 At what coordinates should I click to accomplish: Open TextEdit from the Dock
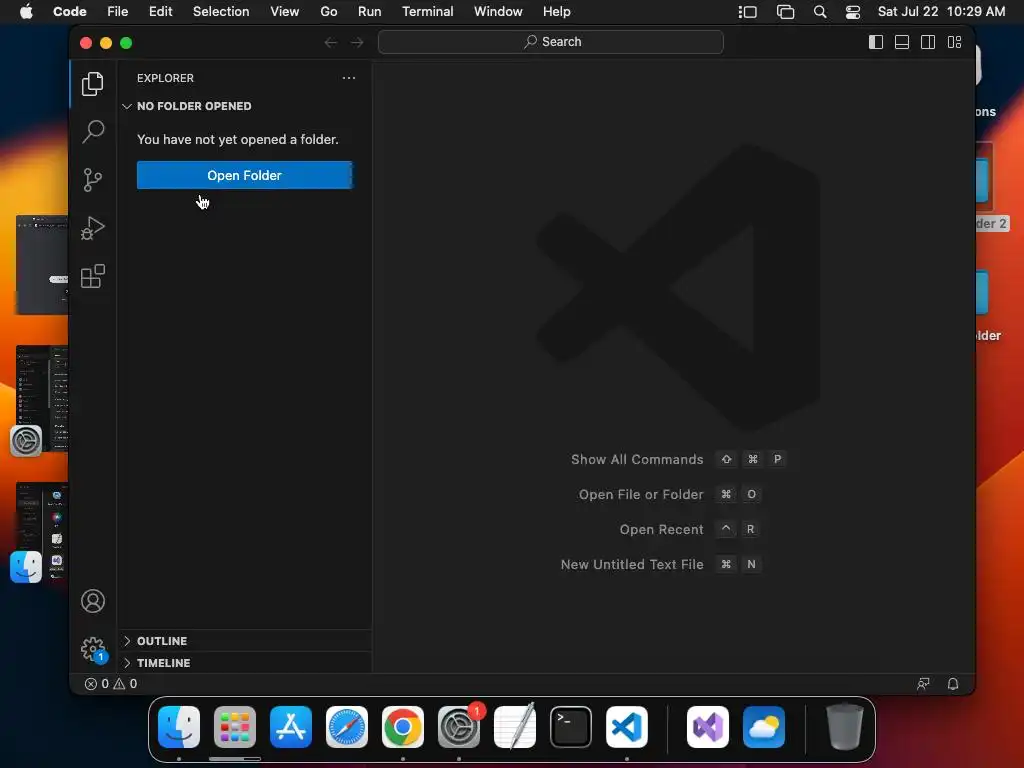click(515, 726)
